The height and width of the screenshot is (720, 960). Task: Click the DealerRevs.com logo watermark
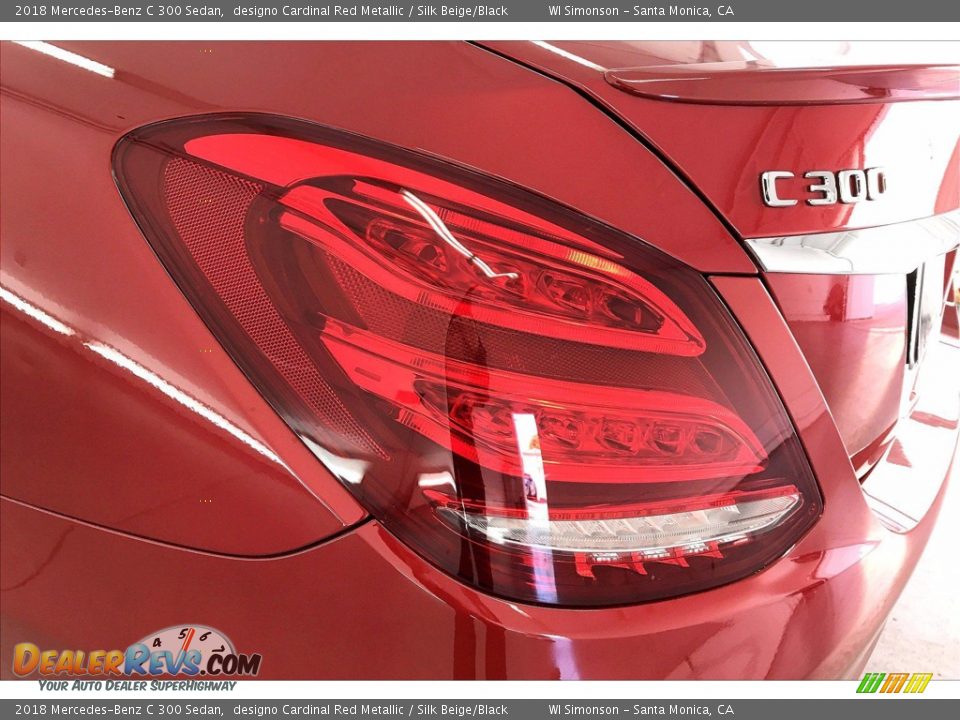tap(136, 661)
